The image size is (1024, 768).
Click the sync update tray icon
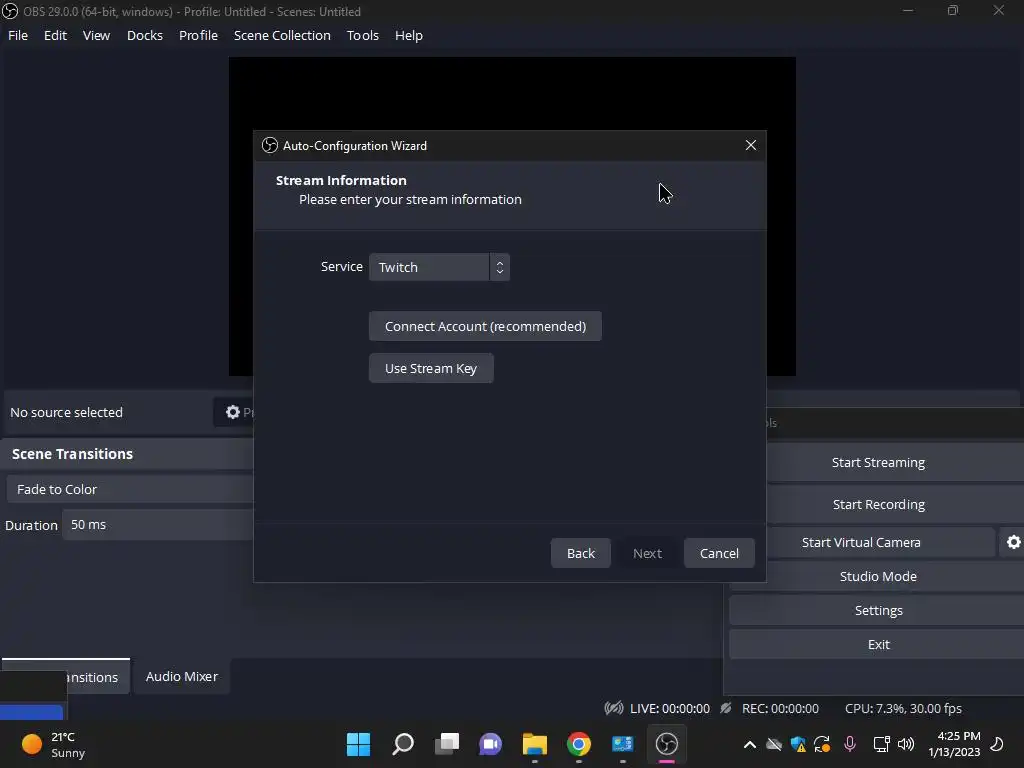(822, 744)
